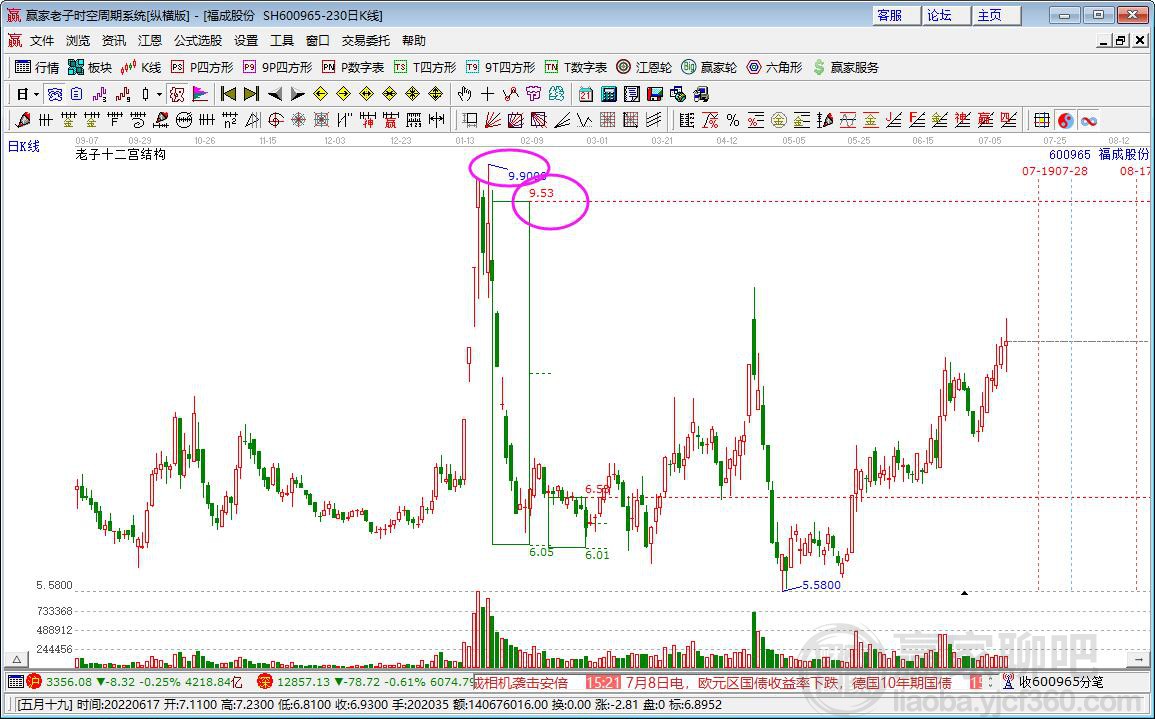Open the 江恩轮 Gann wheel
This screenshot has width=1155, height=719.
tap(644, 68)
